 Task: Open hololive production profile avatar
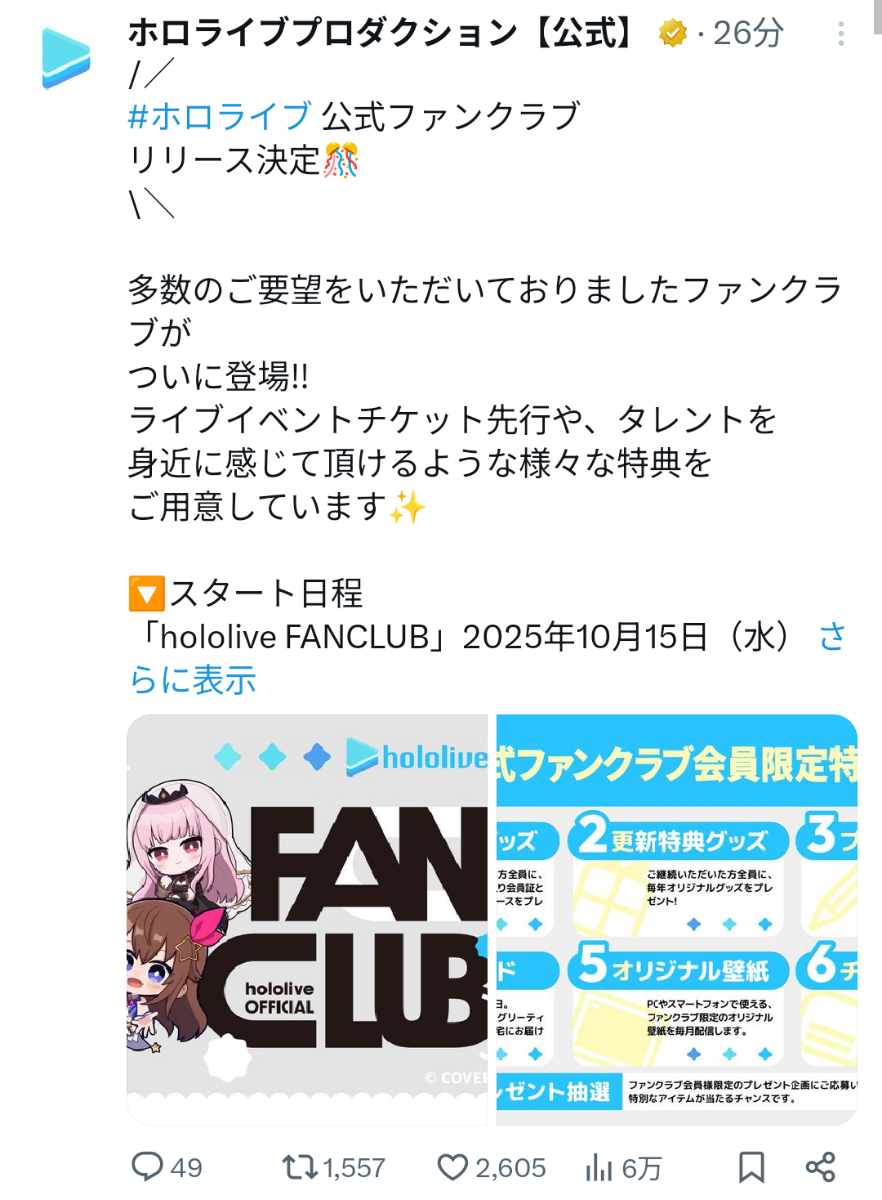pos(66,58)
